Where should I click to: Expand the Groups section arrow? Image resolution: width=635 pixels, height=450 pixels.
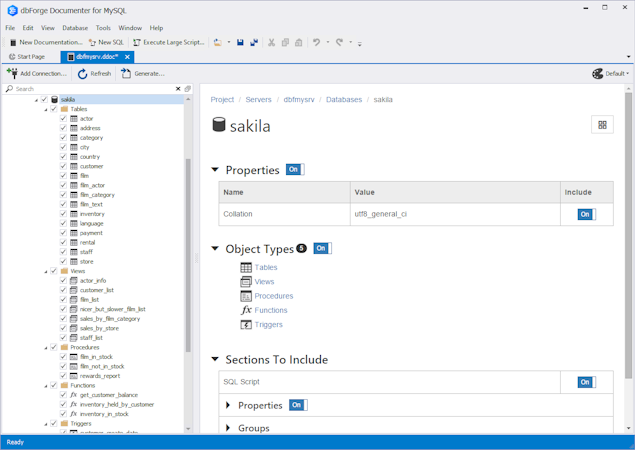(228, 428)
